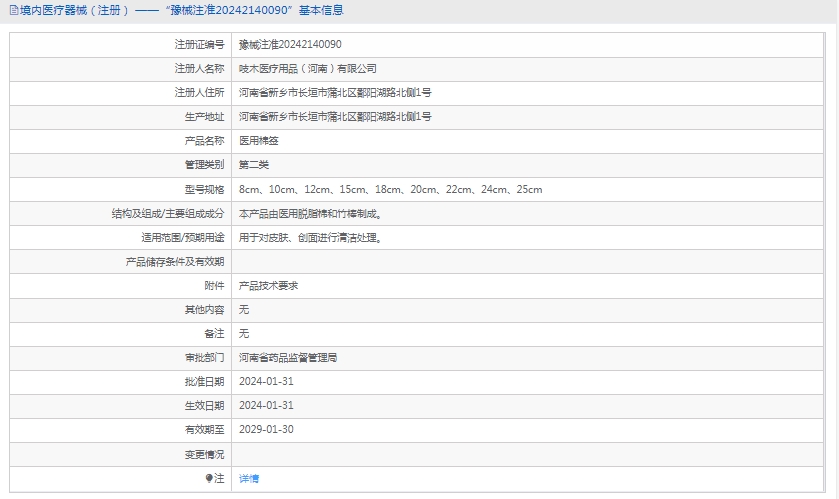Click the document icon beside the page title
Image resolution: width=839 pixels, height=499 pixels.
coord(12,10)
